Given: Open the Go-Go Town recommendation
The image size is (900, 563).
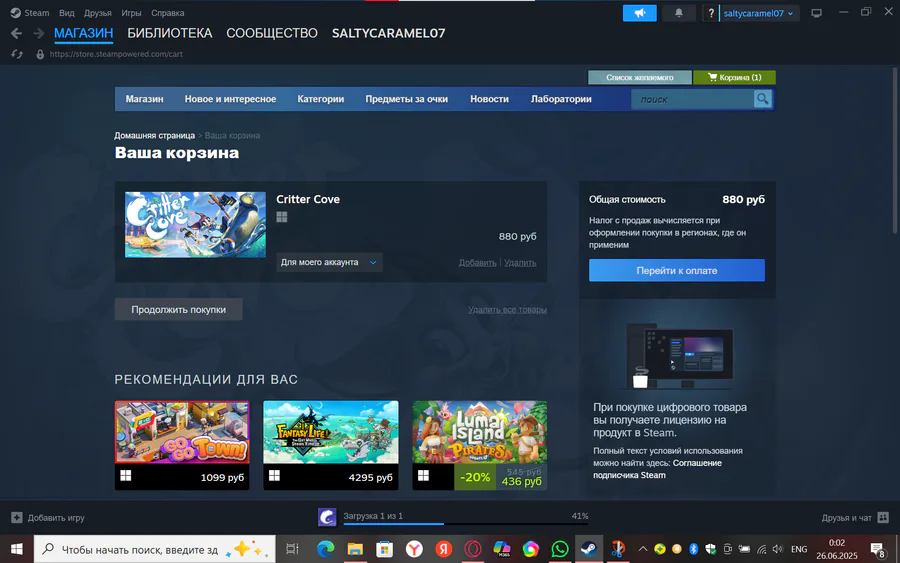Looking at the screenshot, I should click(182, 445).
